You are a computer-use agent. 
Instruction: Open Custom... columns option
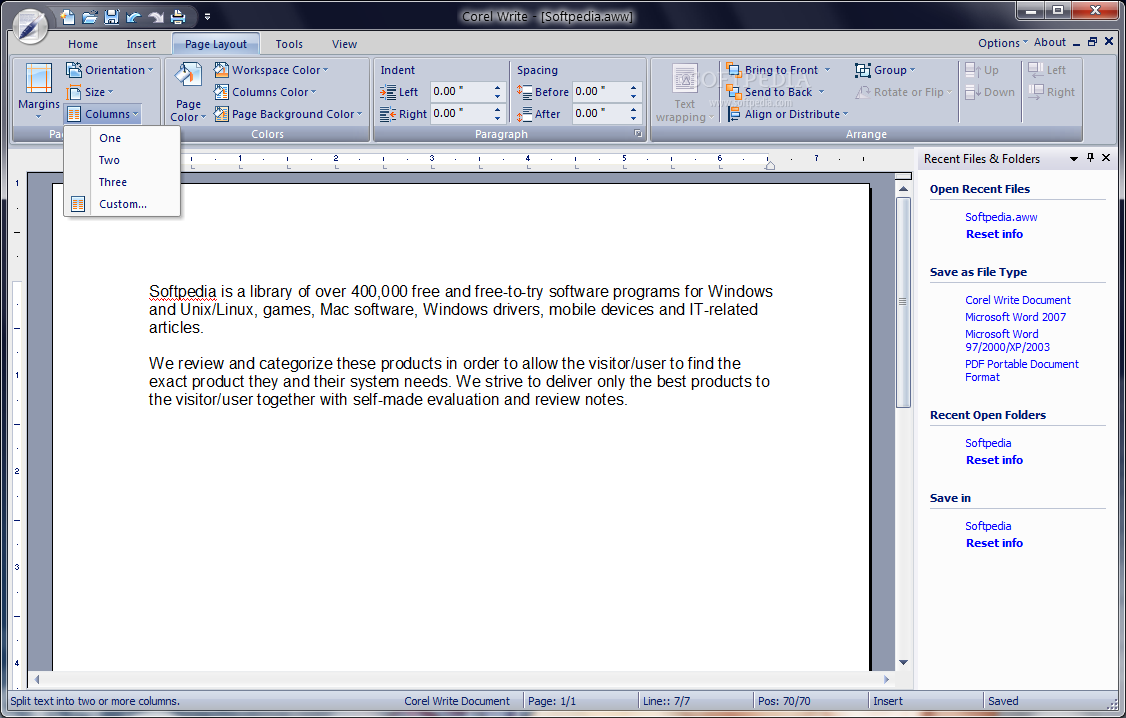tap(122, 204)
